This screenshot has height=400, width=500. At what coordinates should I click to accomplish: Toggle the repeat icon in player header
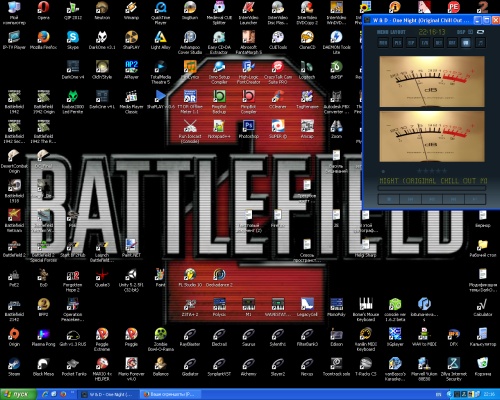(x=480, y=32)
